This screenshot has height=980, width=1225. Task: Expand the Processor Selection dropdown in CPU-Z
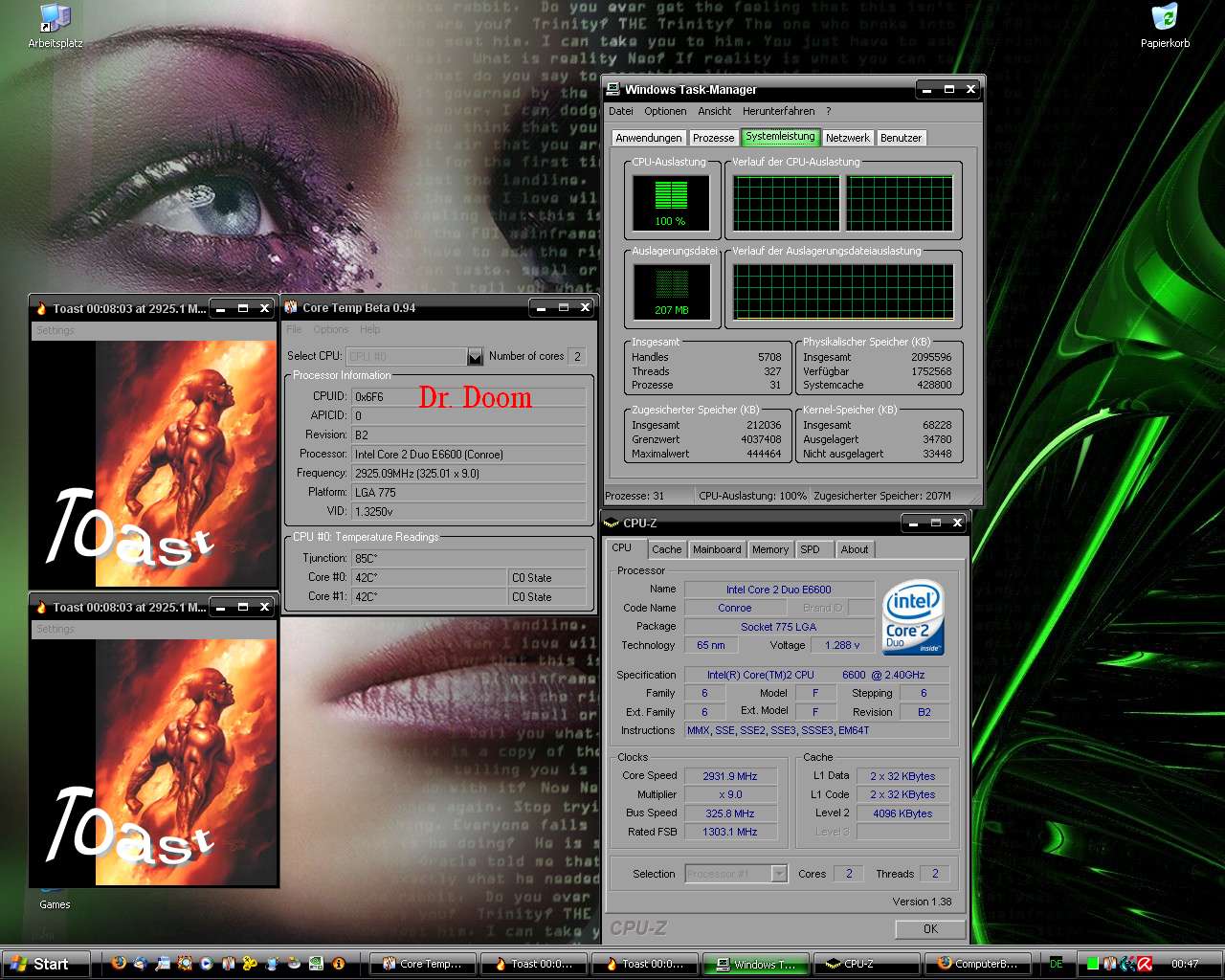779,874
